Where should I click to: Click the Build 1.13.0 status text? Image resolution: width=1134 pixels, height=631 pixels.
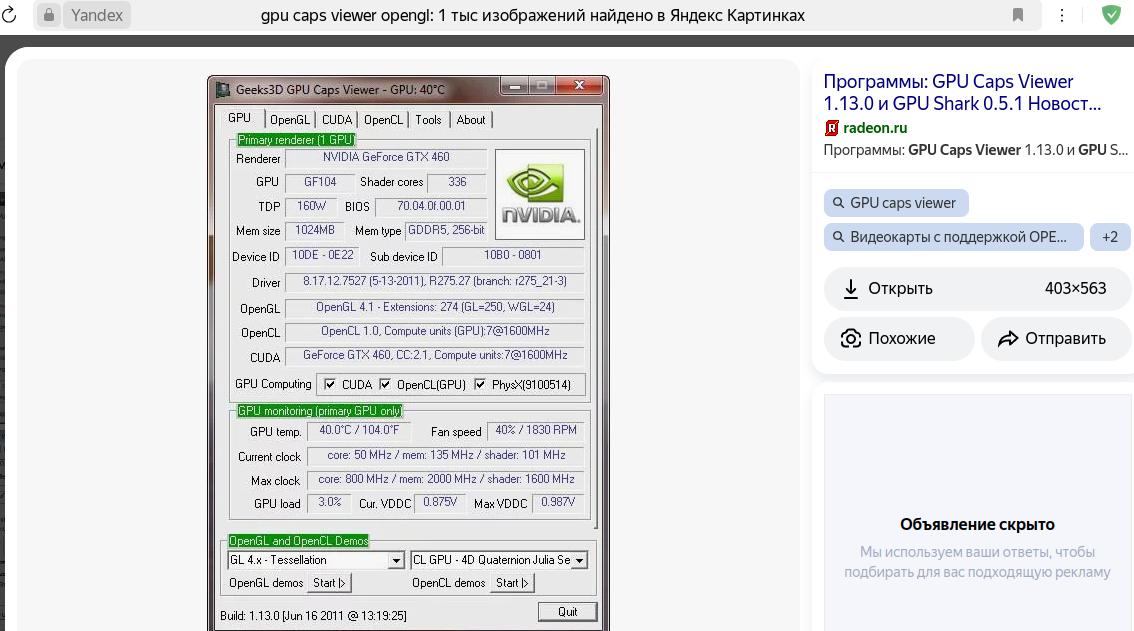pyautogui.click(x=313, y=616)
